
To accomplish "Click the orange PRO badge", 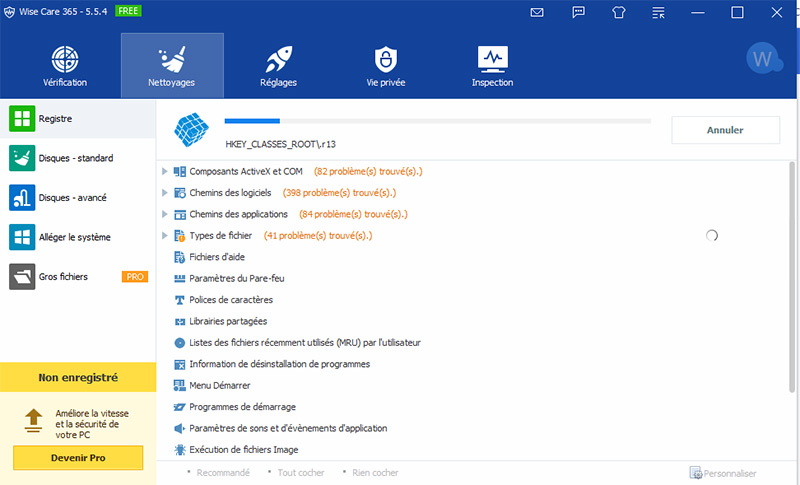I will click(135, 276).
